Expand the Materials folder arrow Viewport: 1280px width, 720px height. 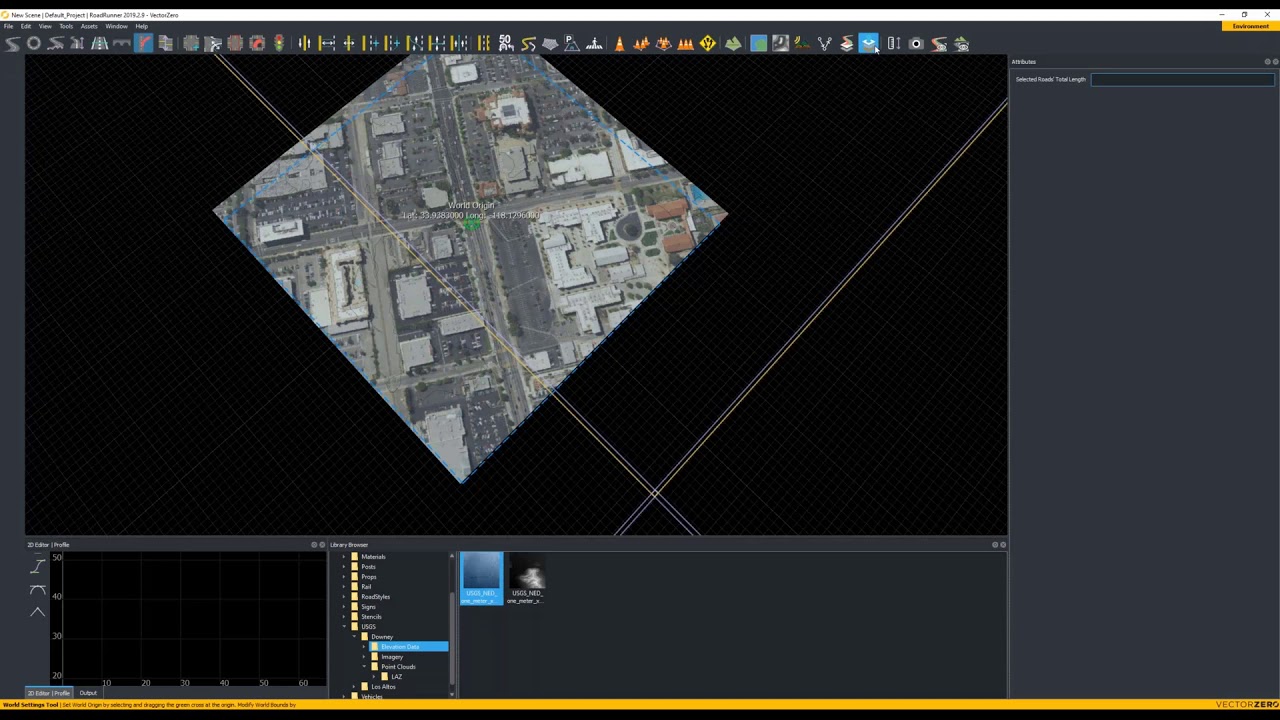click(x=344, y=557)
